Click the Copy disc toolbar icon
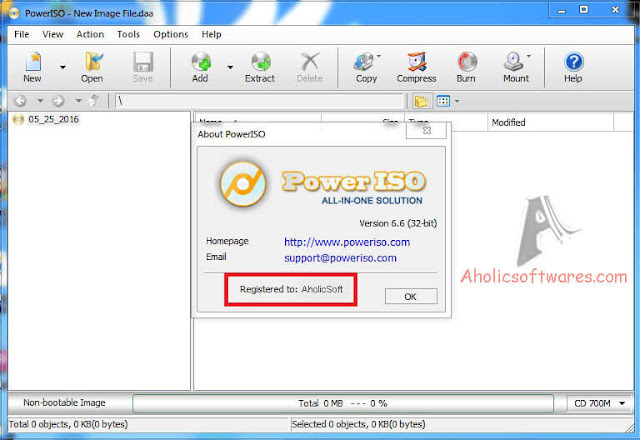The image size is (640, 440). (366, 67)
